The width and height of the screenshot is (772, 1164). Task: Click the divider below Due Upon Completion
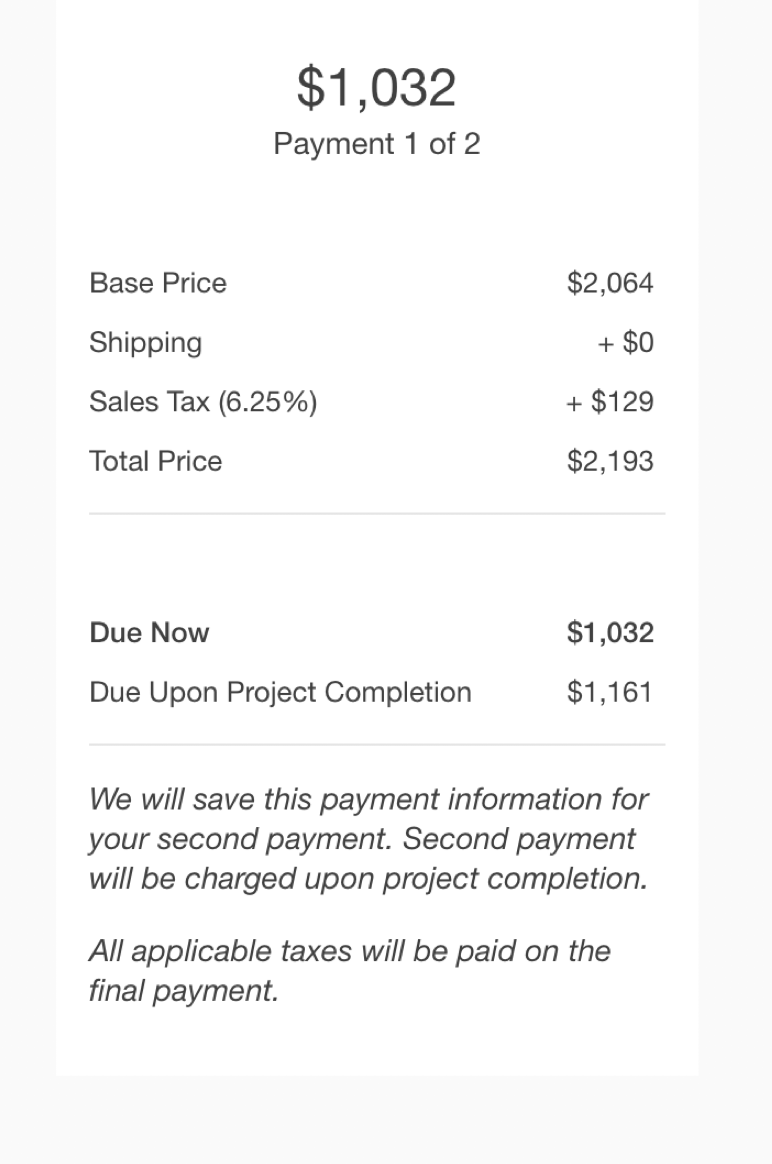click(377, 744)
